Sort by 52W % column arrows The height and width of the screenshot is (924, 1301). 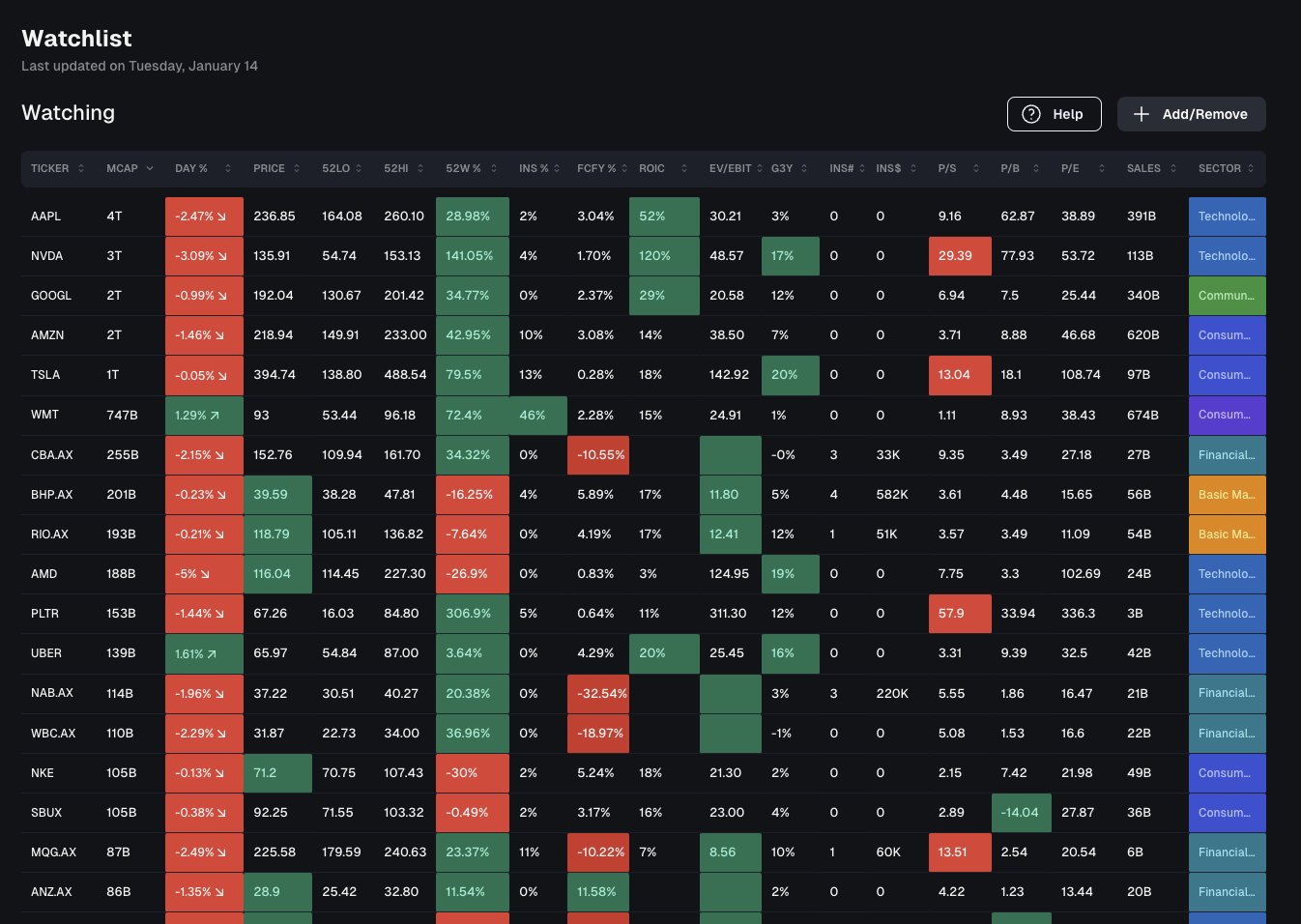click(494, 168)
